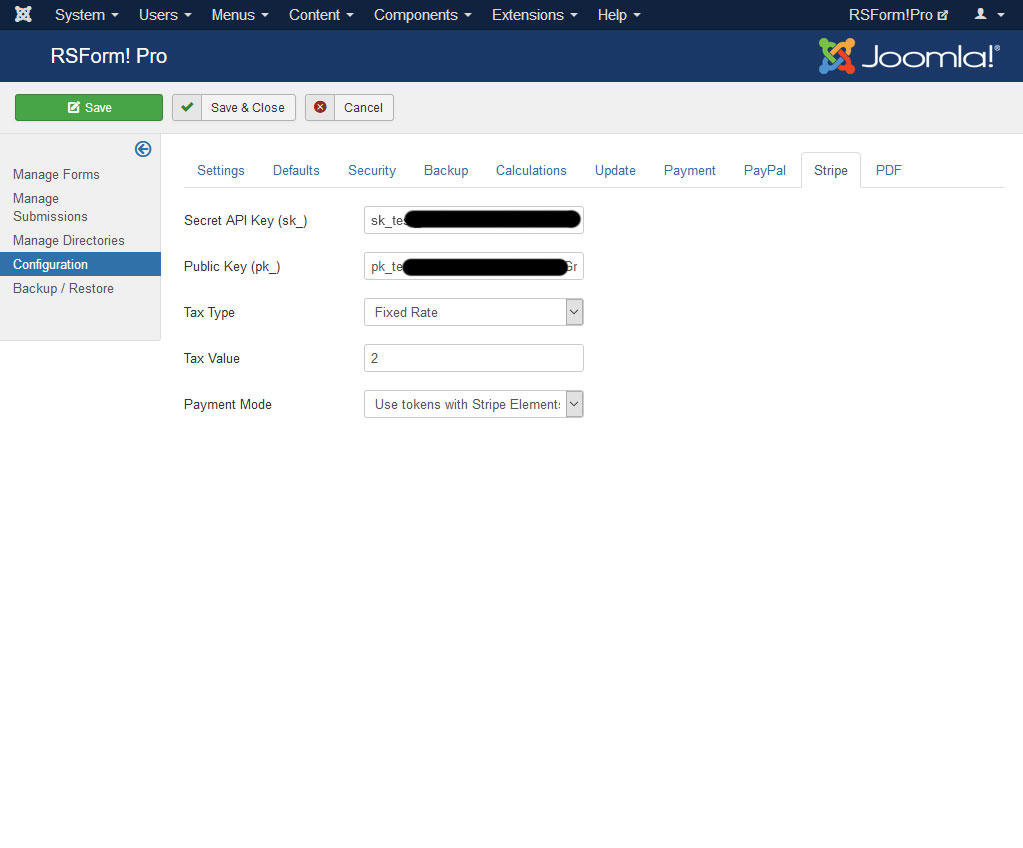
Task: Switch to the Security tab
Action: point(372,170)
